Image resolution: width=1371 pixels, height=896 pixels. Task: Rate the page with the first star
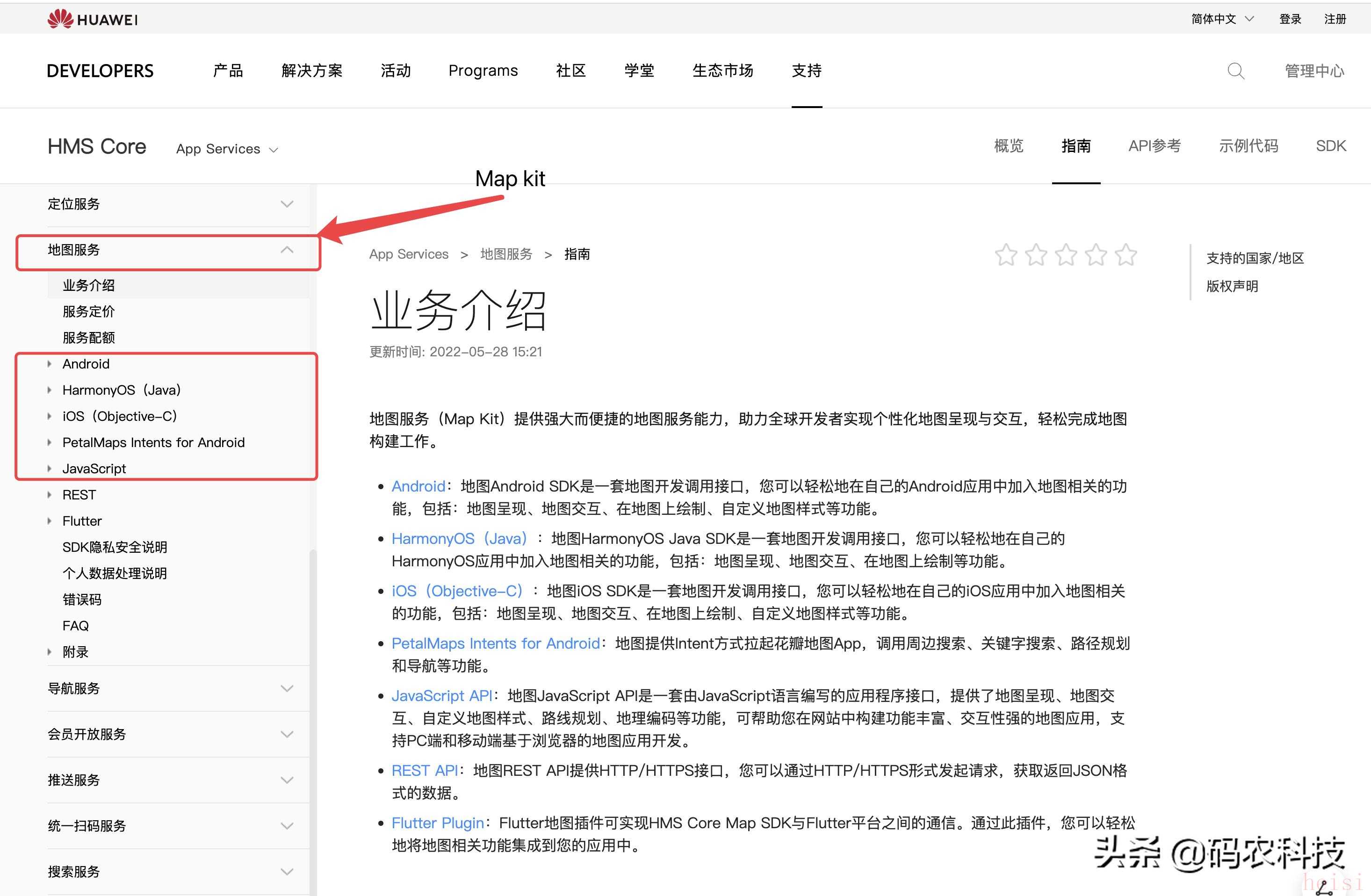point(1006,255)
